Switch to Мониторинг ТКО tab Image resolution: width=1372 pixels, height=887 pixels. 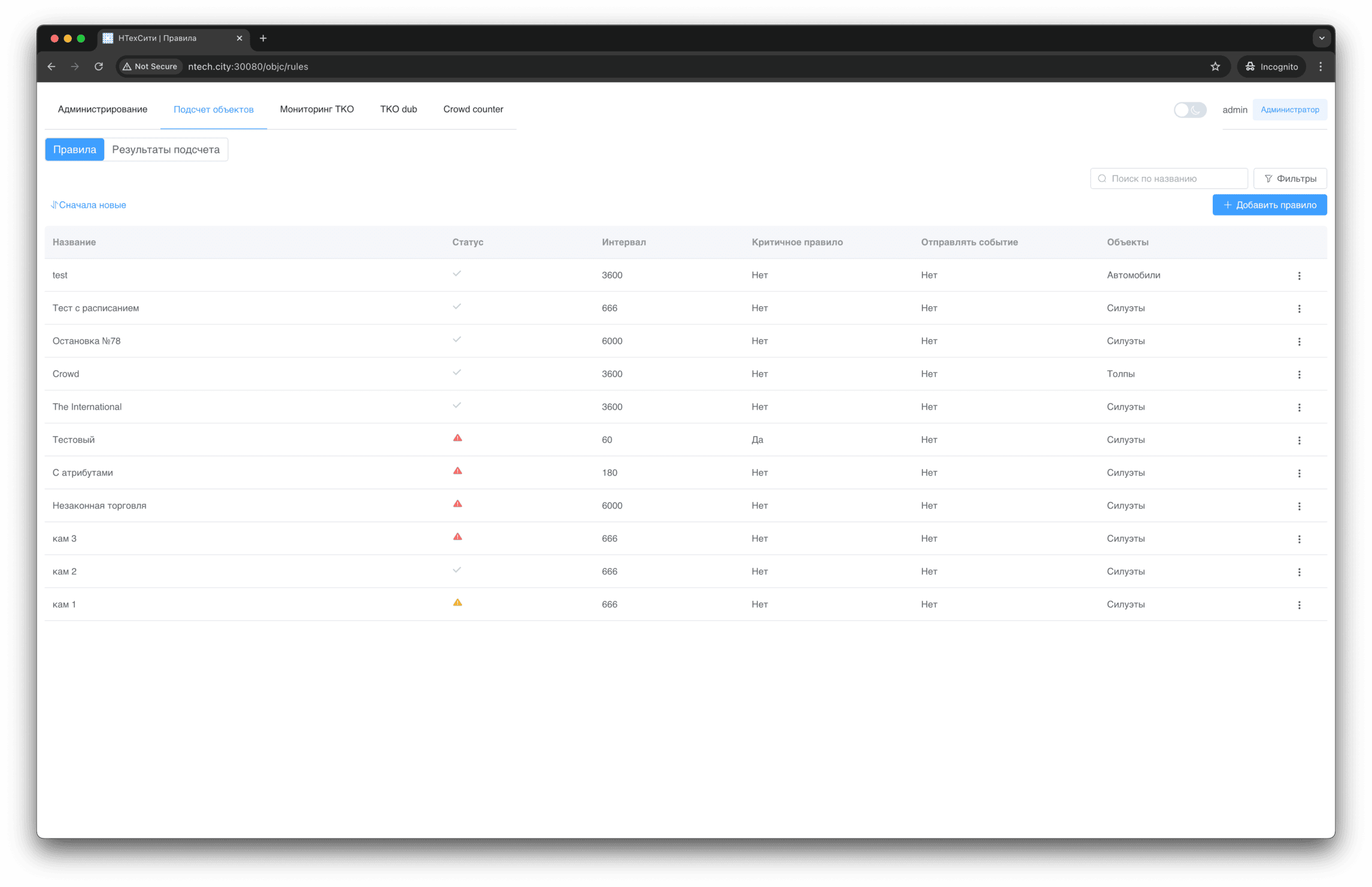click(x=317, y=109)
